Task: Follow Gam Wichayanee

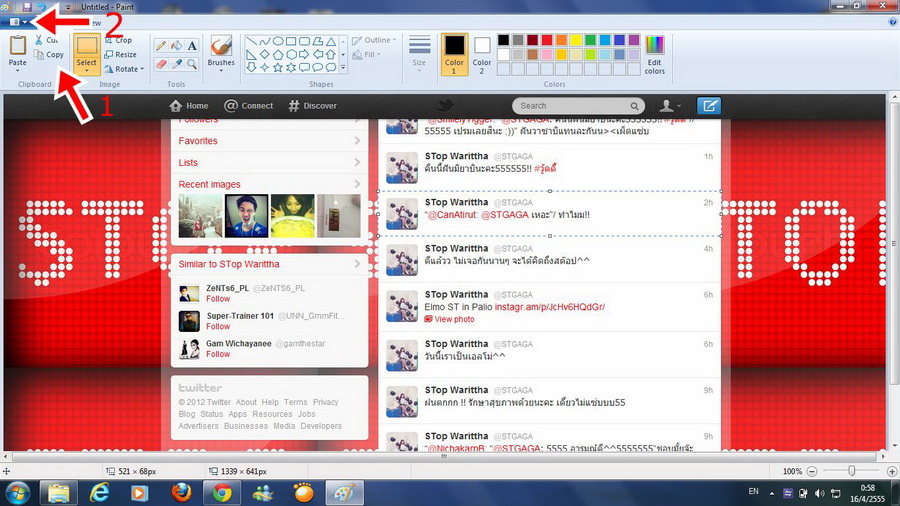Action: 218,354
